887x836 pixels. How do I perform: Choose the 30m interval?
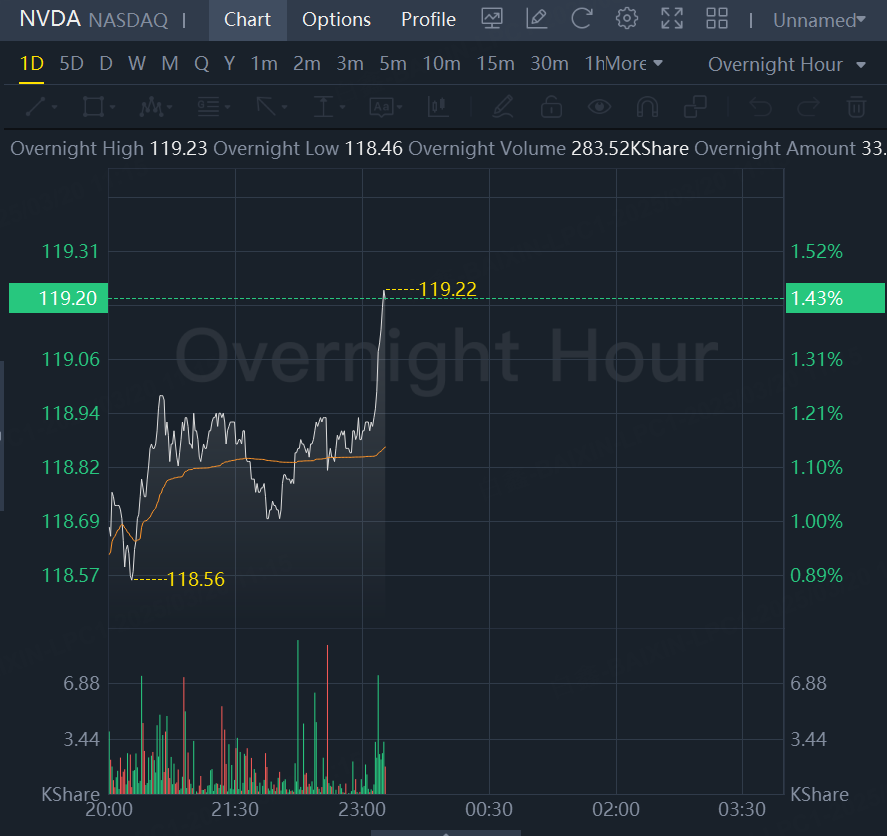549,63
